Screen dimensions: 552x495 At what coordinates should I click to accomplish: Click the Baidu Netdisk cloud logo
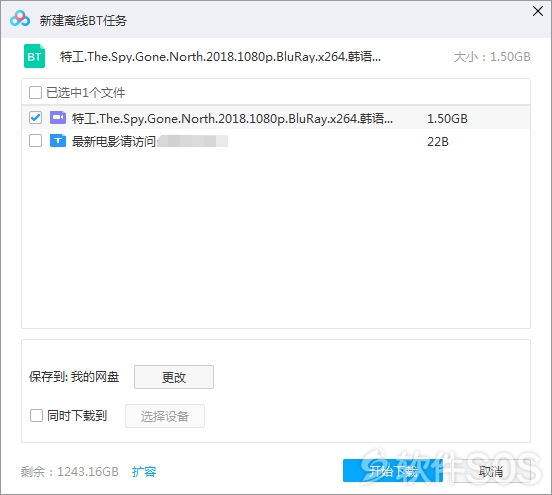(x=20, y=19)
